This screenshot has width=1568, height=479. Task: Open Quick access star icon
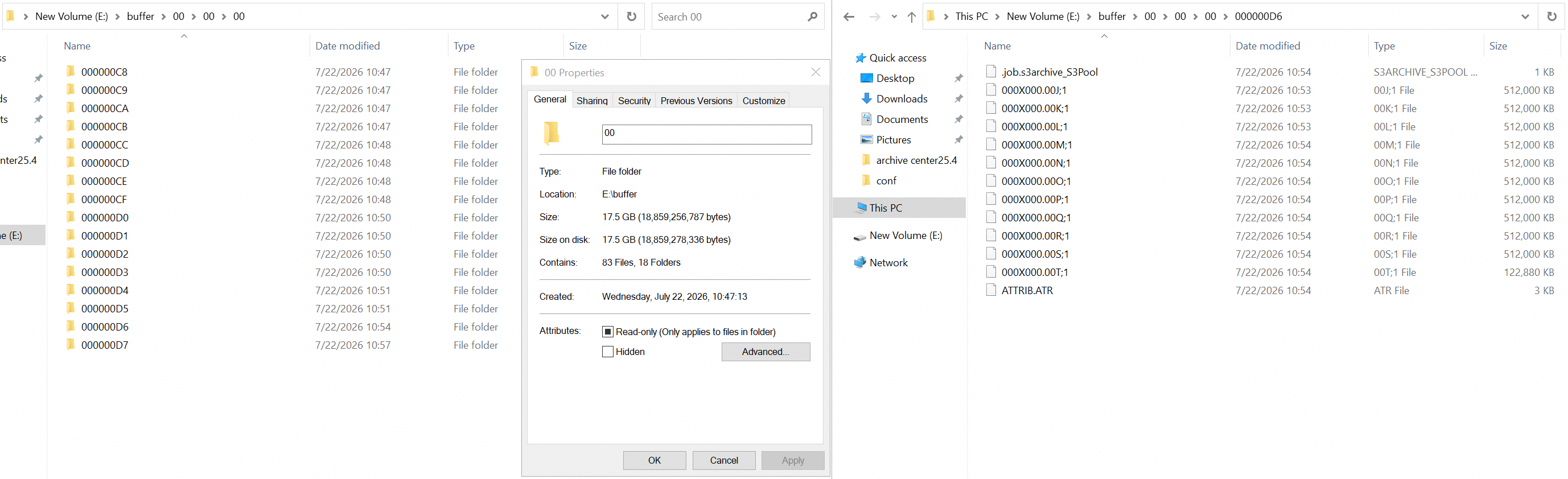[860, 58]
